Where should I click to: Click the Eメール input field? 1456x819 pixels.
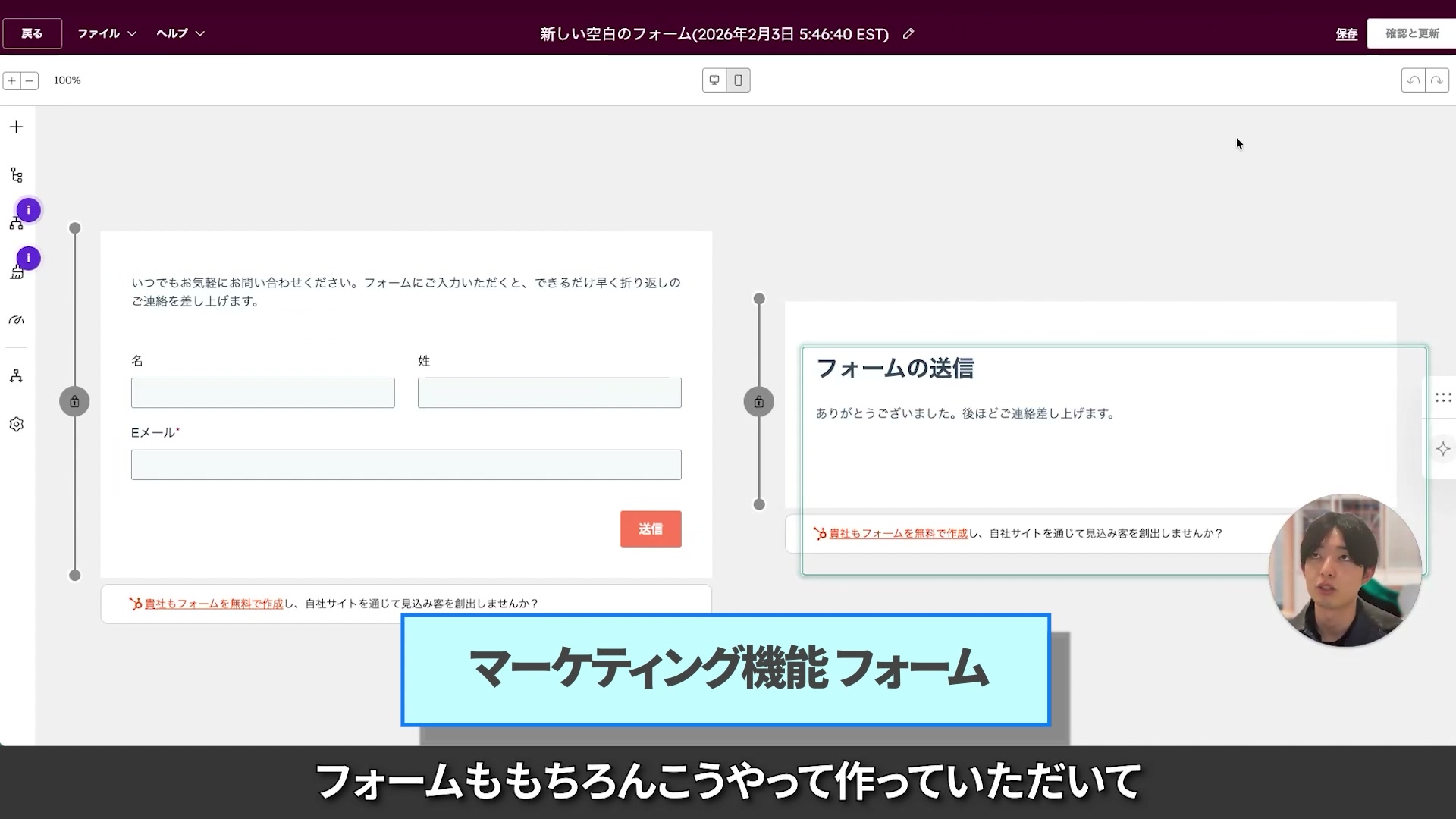(x=406, y=465)
